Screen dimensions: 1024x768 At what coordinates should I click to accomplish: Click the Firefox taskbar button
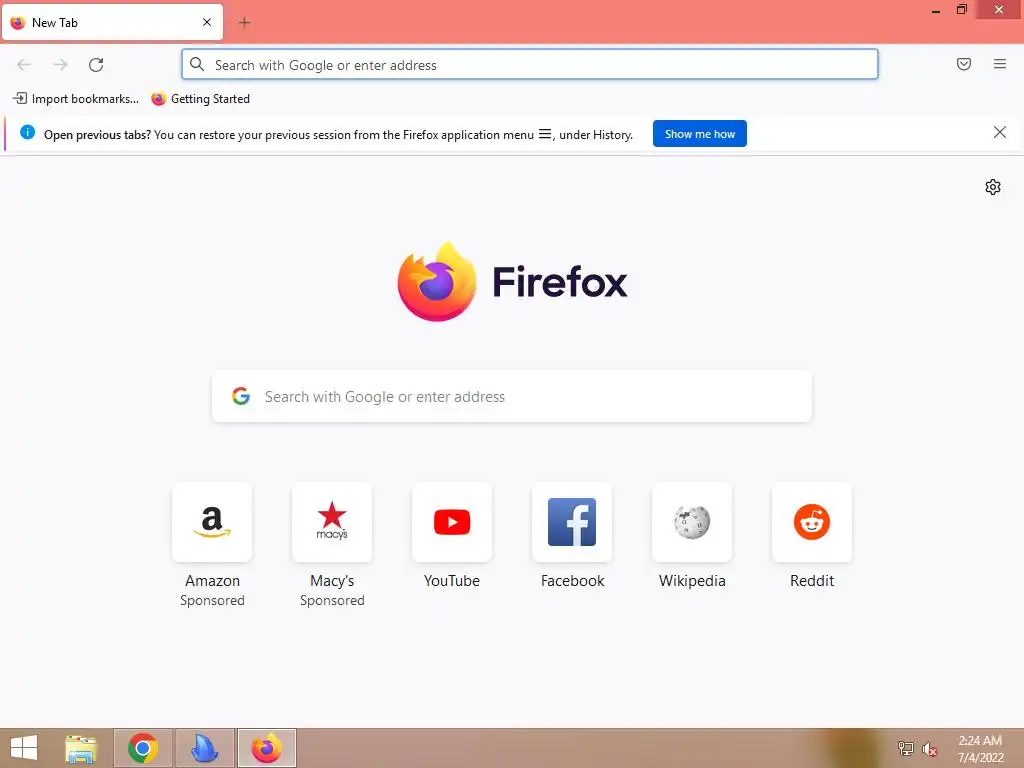point(266,748)
